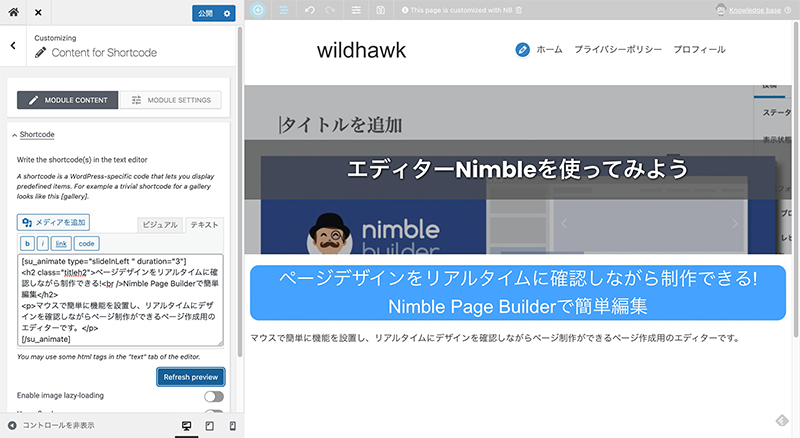
Task: Click the bold 'b' quicktag button
Action: tap(28, 243)
